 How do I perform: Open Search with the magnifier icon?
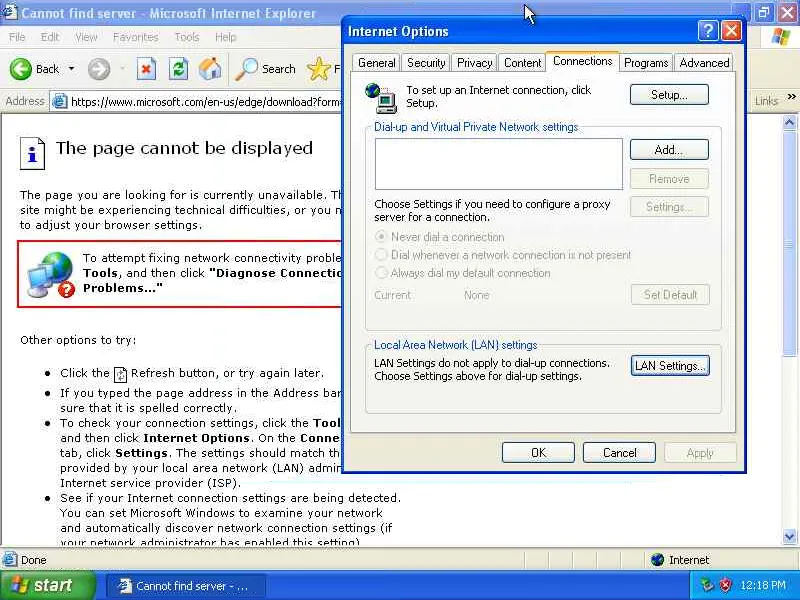[x=246, y=69]
